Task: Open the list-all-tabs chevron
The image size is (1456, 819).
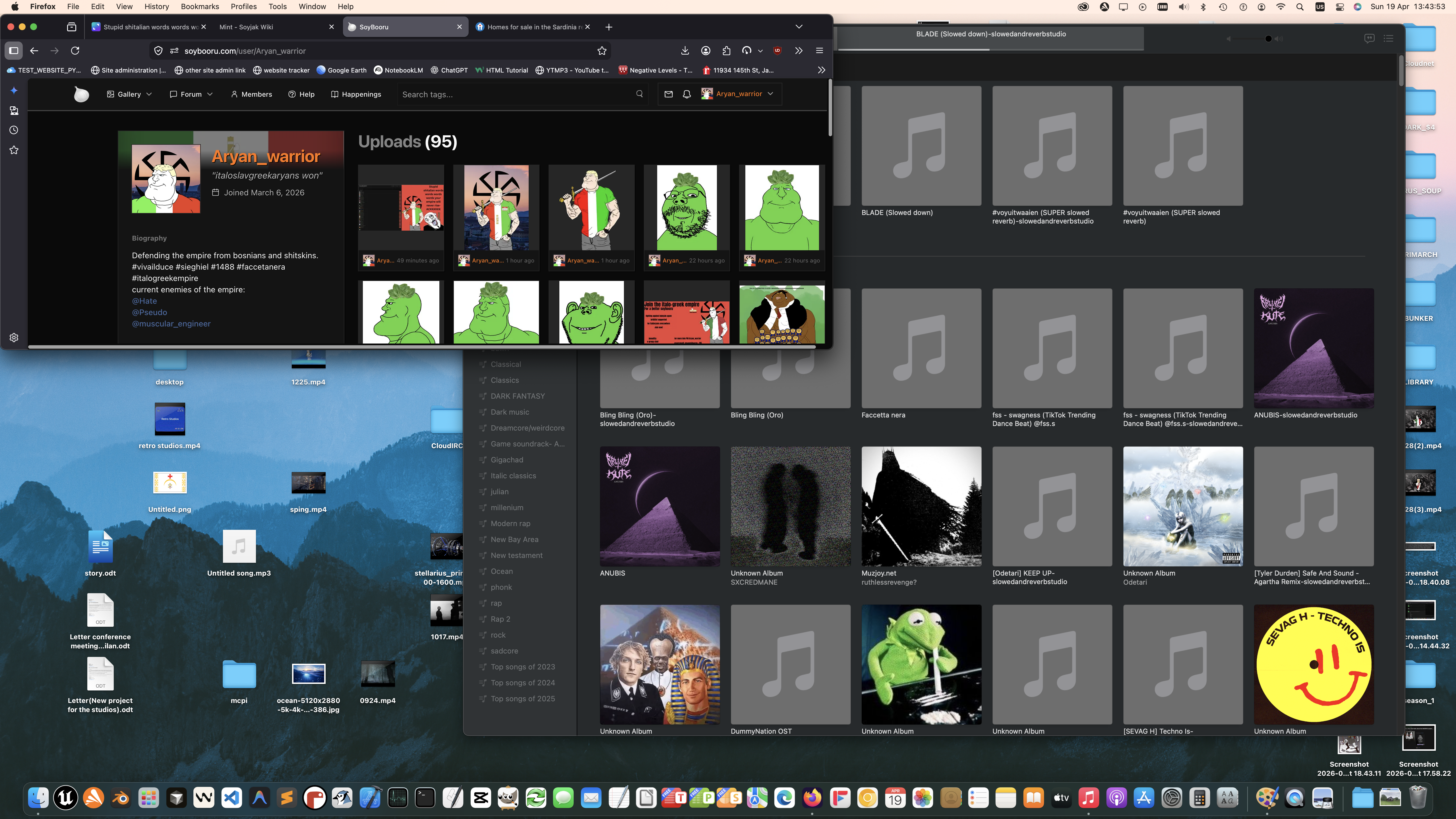Action: tap(799, 26)
